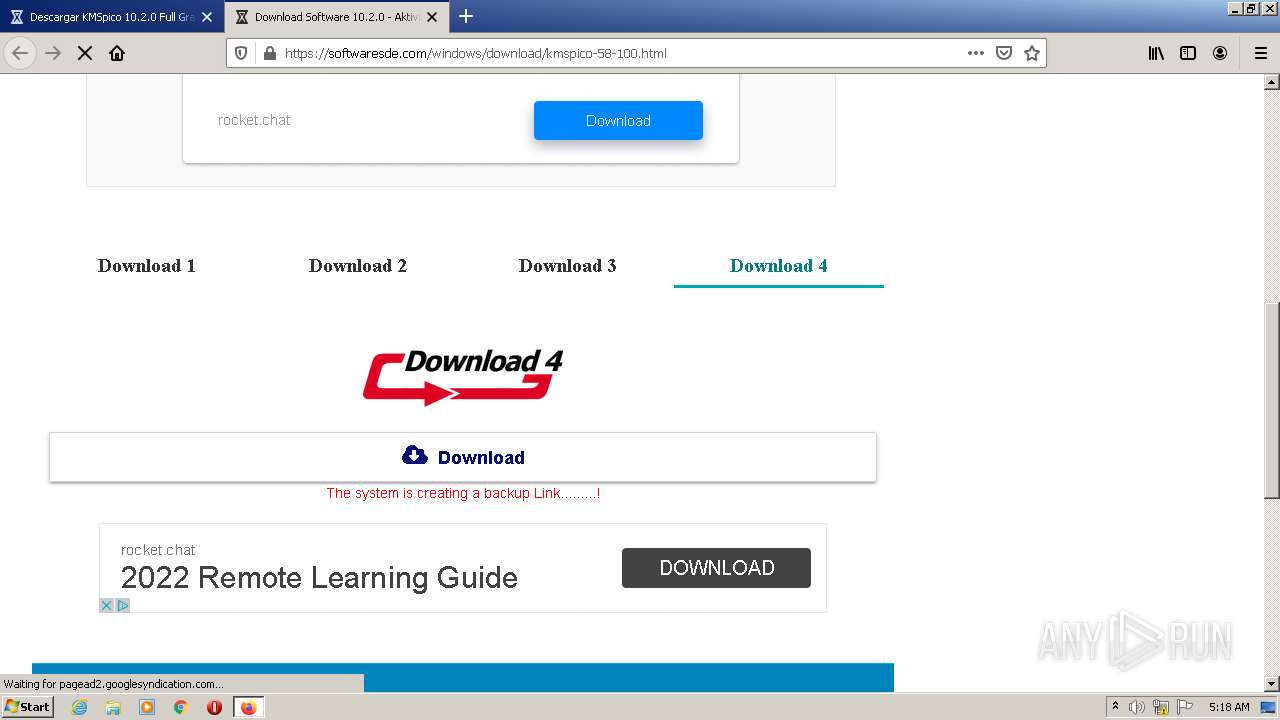This screenshot has height=720, width=1280.
Task: Select Firefox window in taskbar
Action: (248, 707)
